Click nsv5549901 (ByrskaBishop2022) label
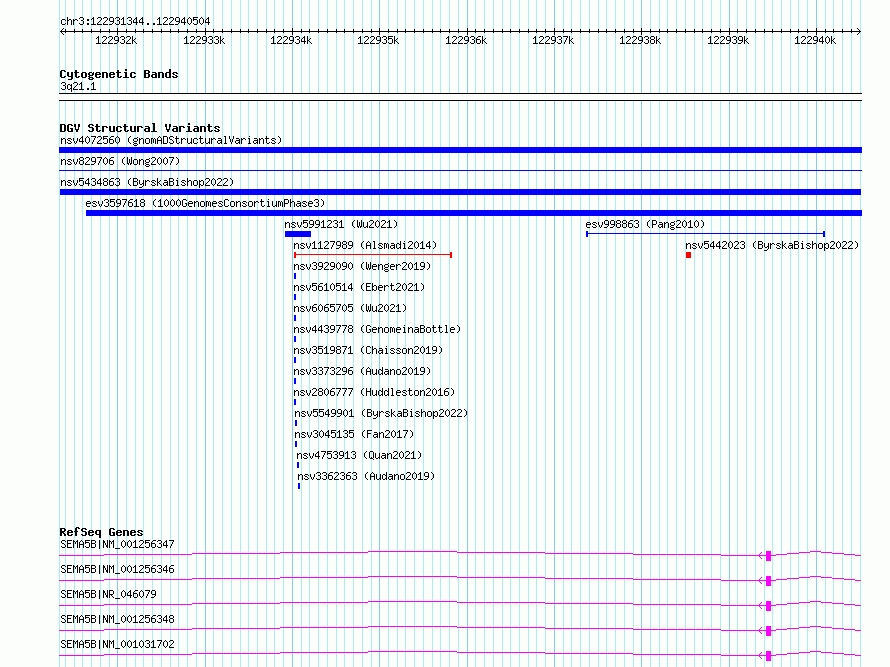 (381, 413)
